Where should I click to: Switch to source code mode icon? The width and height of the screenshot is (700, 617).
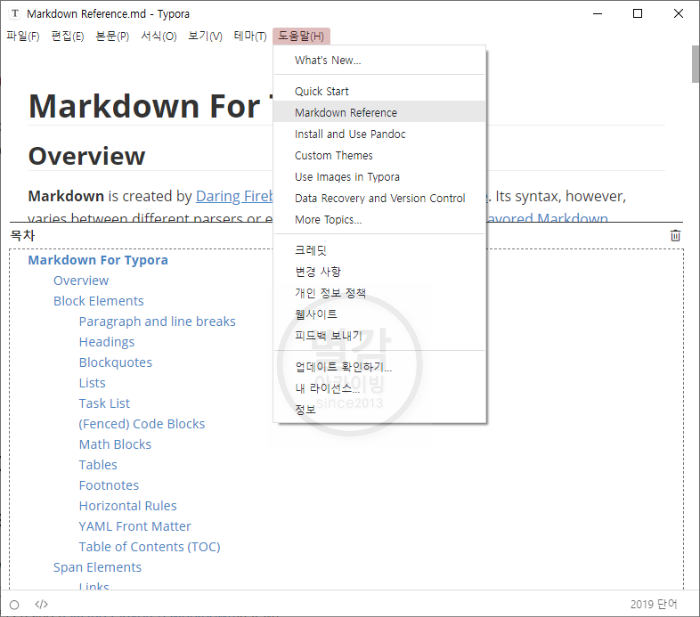tap(41, 604)
